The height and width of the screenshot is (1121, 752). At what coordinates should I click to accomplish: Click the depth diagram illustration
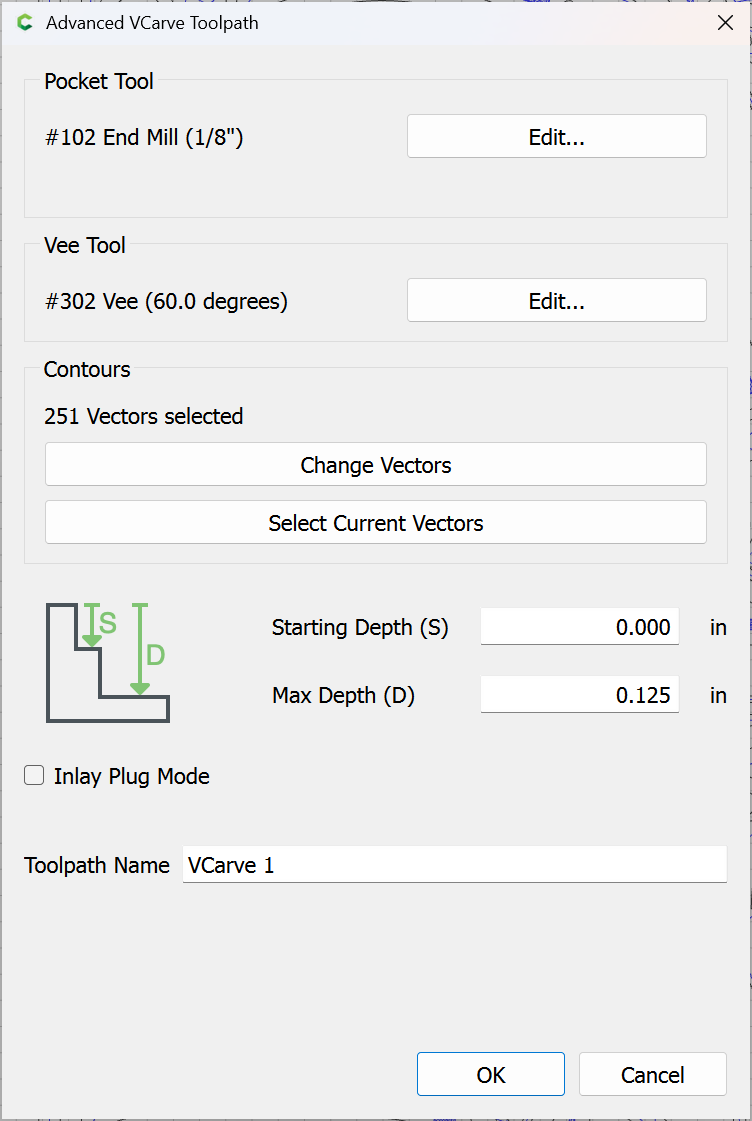pos(107,661)
